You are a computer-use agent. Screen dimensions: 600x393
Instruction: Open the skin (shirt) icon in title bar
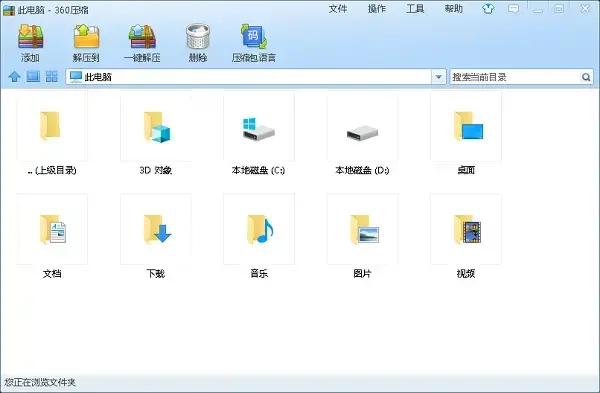click(488, 8)
